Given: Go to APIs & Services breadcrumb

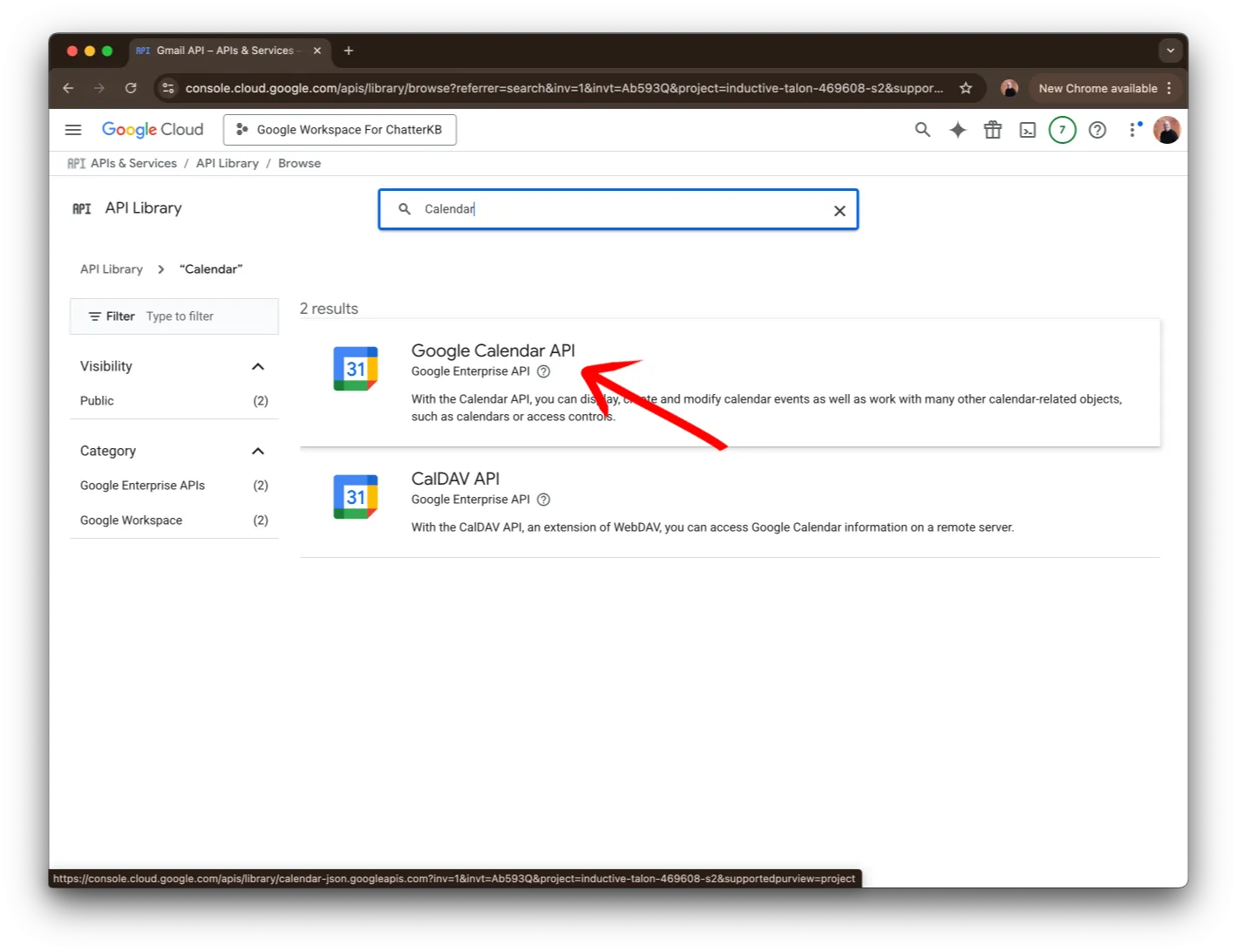Looking at the screenshot, I should point(133,163).
